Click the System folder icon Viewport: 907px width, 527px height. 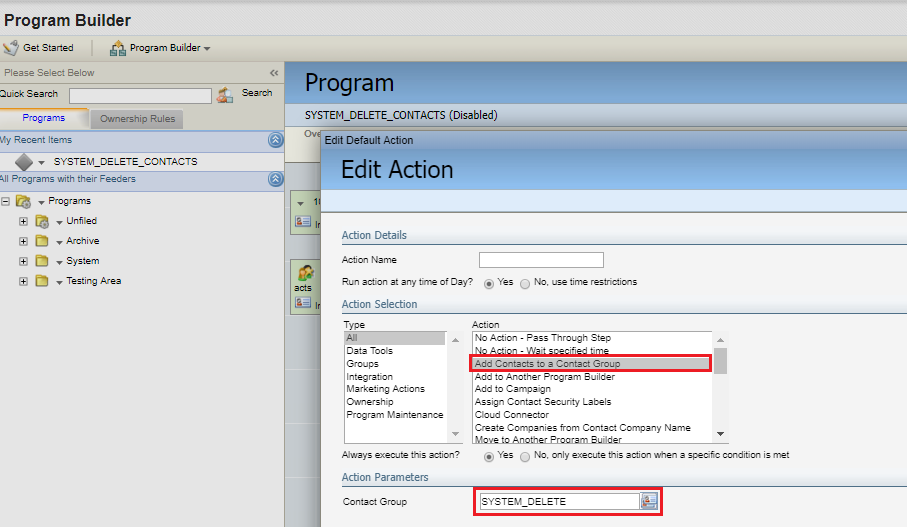coord(42,261)
